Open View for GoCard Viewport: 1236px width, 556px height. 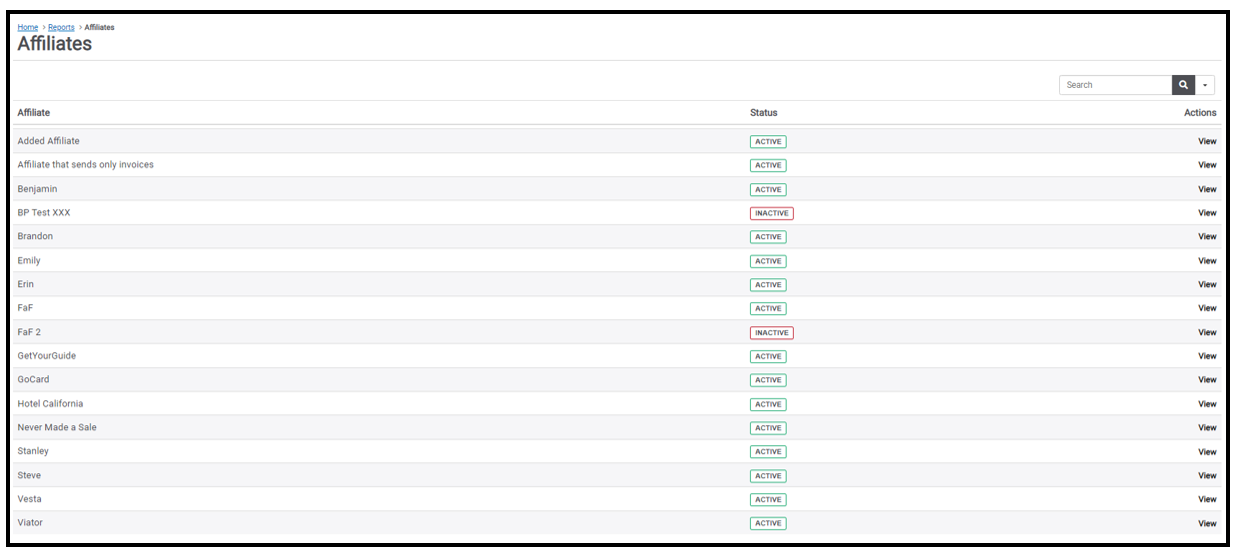tap(1207, 380)
